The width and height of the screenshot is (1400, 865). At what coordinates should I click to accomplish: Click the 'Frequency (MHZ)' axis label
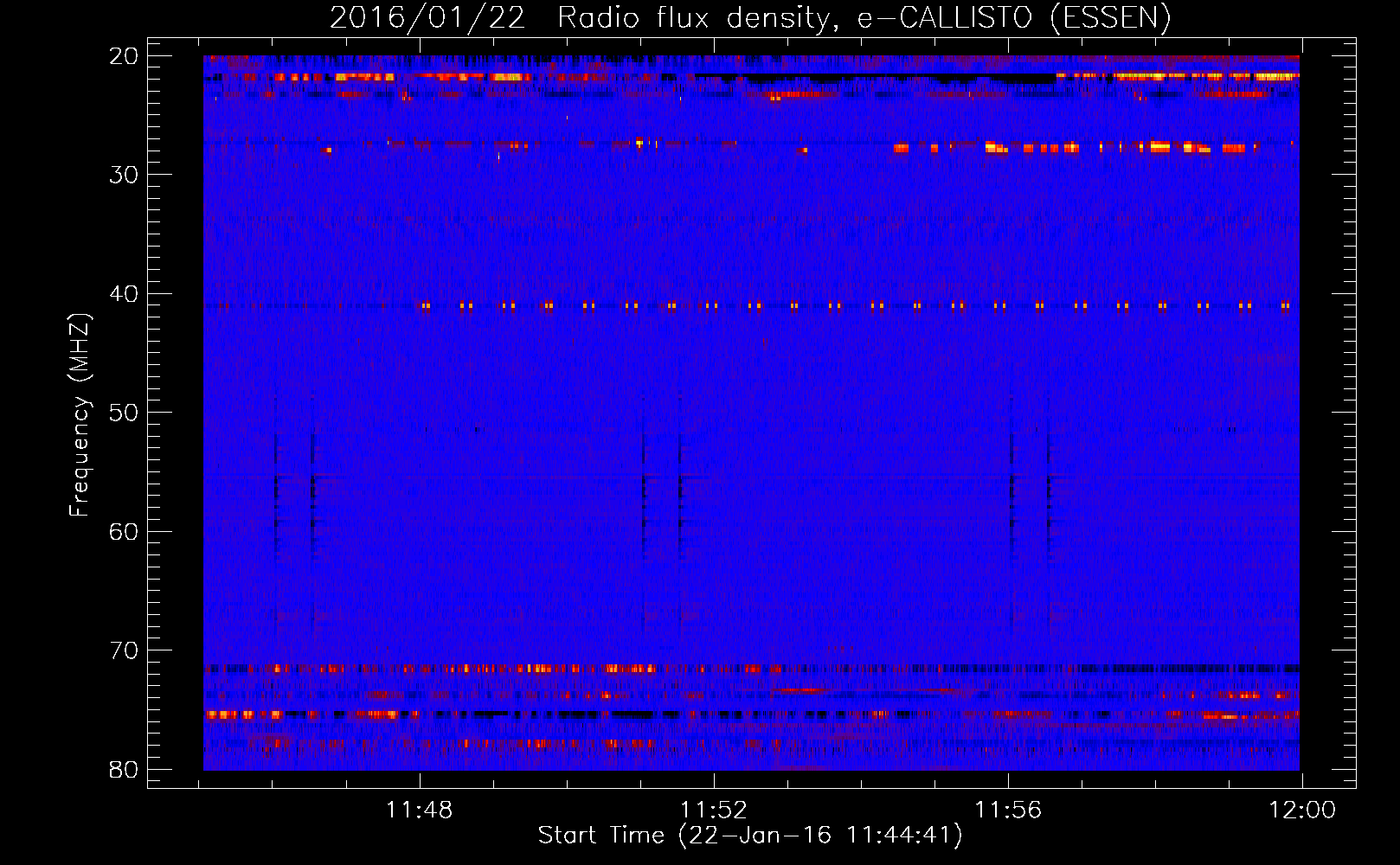tap(80, 415)
